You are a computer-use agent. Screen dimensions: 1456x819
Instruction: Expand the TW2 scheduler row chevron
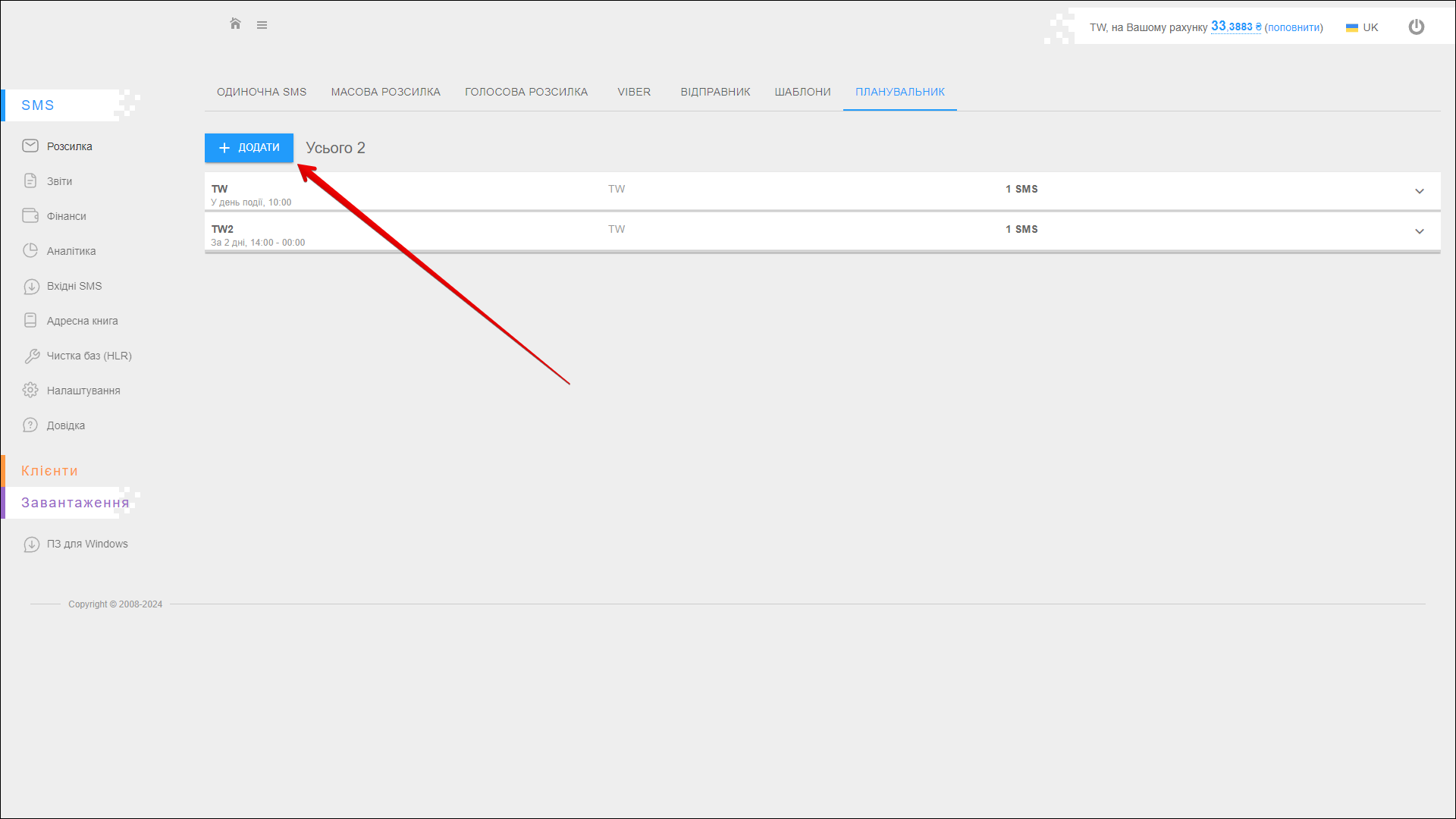click(x=1419, y=231)
